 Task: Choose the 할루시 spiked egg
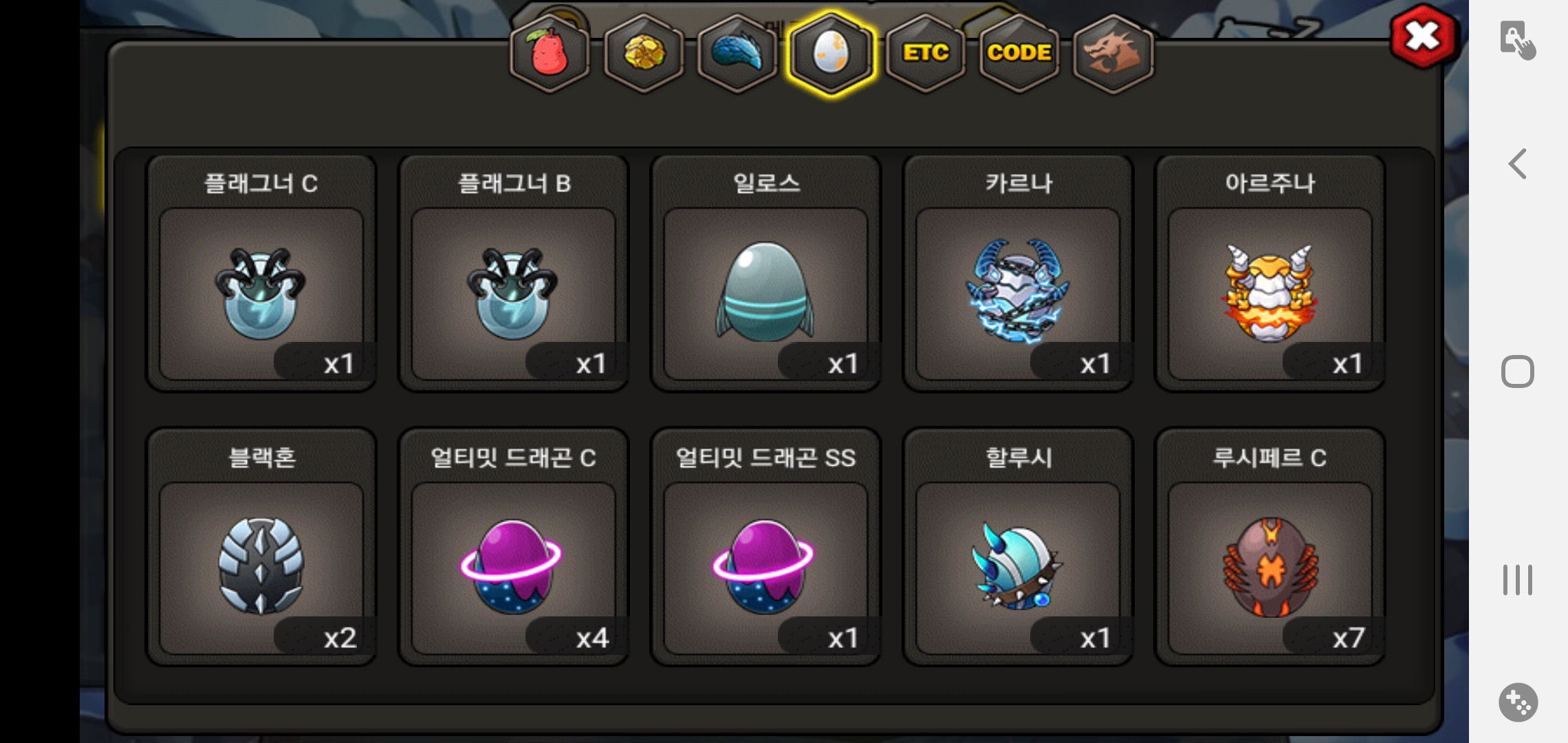(1018, 548)
